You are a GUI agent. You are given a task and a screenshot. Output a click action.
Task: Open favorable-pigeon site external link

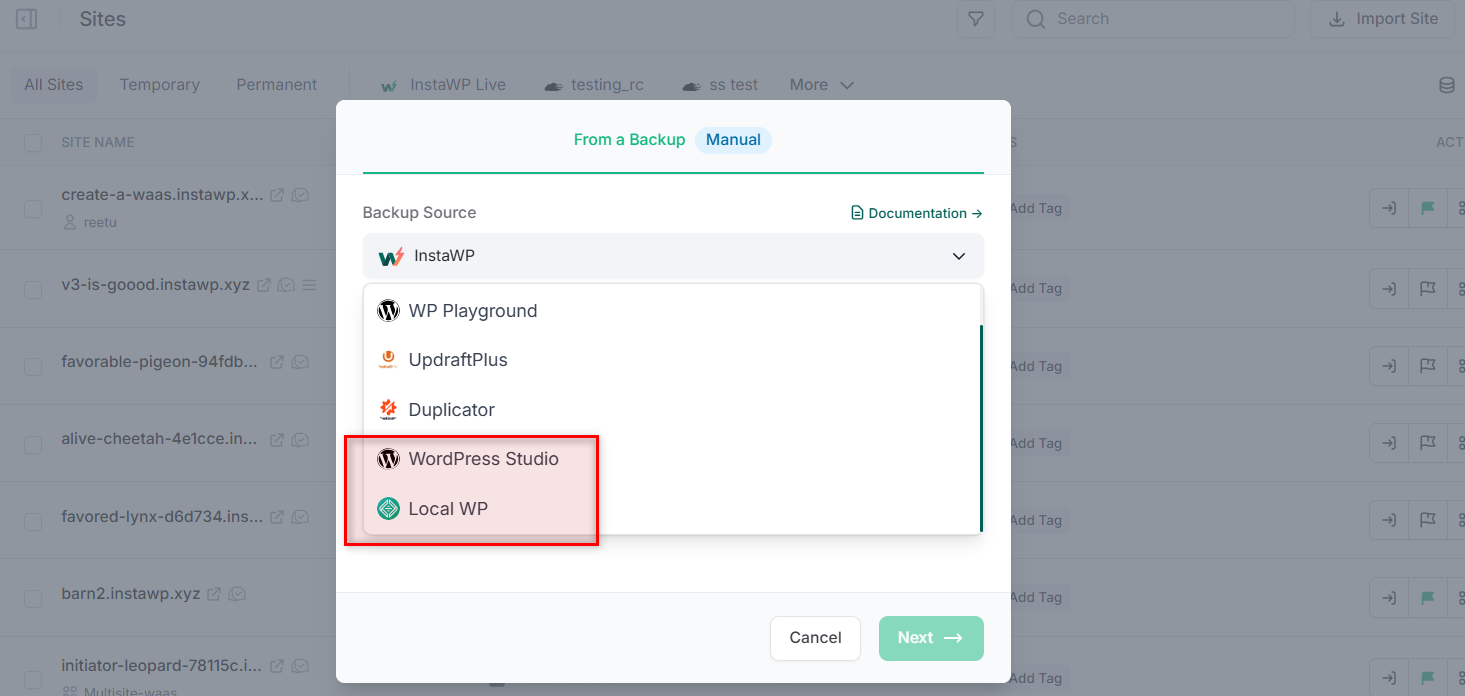pos(277,361)
